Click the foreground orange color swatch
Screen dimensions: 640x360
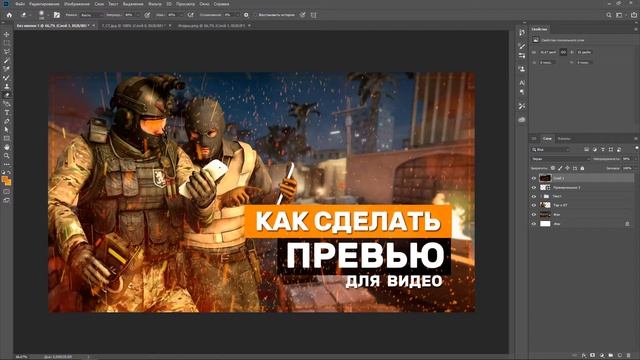click(x=5, y=179)
